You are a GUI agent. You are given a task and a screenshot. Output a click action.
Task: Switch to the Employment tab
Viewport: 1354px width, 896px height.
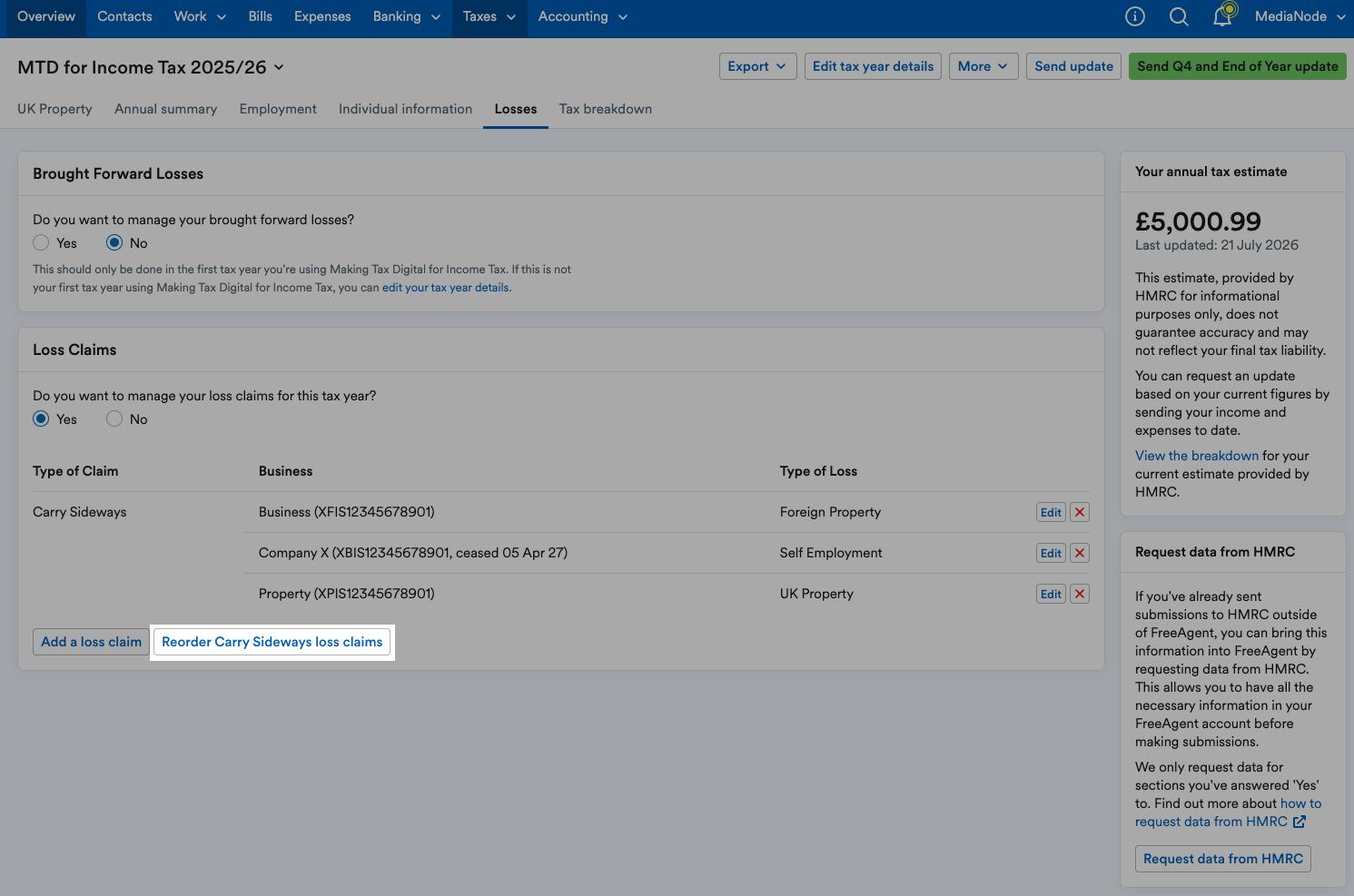click(278, 109)
